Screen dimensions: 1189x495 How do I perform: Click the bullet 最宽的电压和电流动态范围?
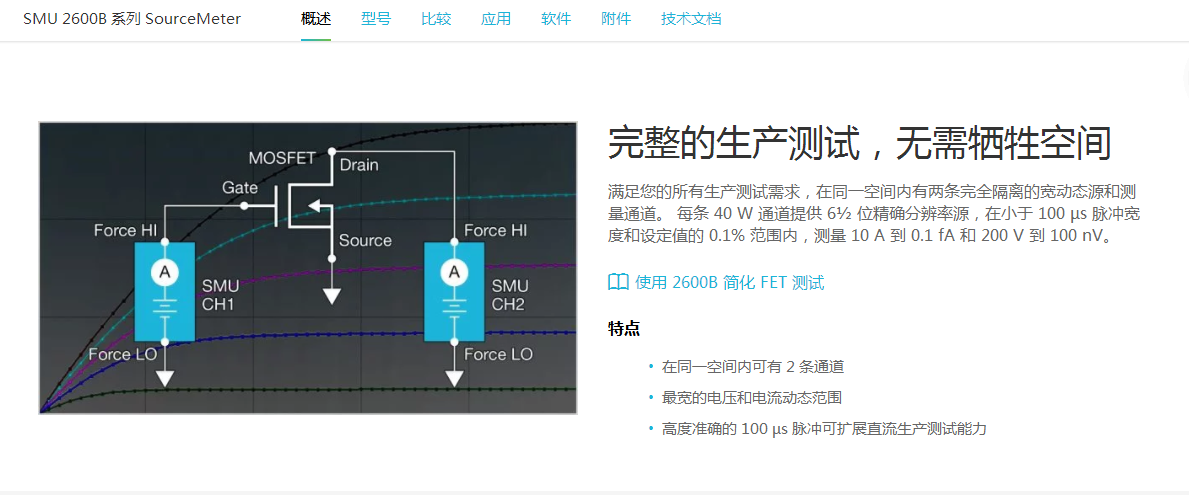(751, 398)
